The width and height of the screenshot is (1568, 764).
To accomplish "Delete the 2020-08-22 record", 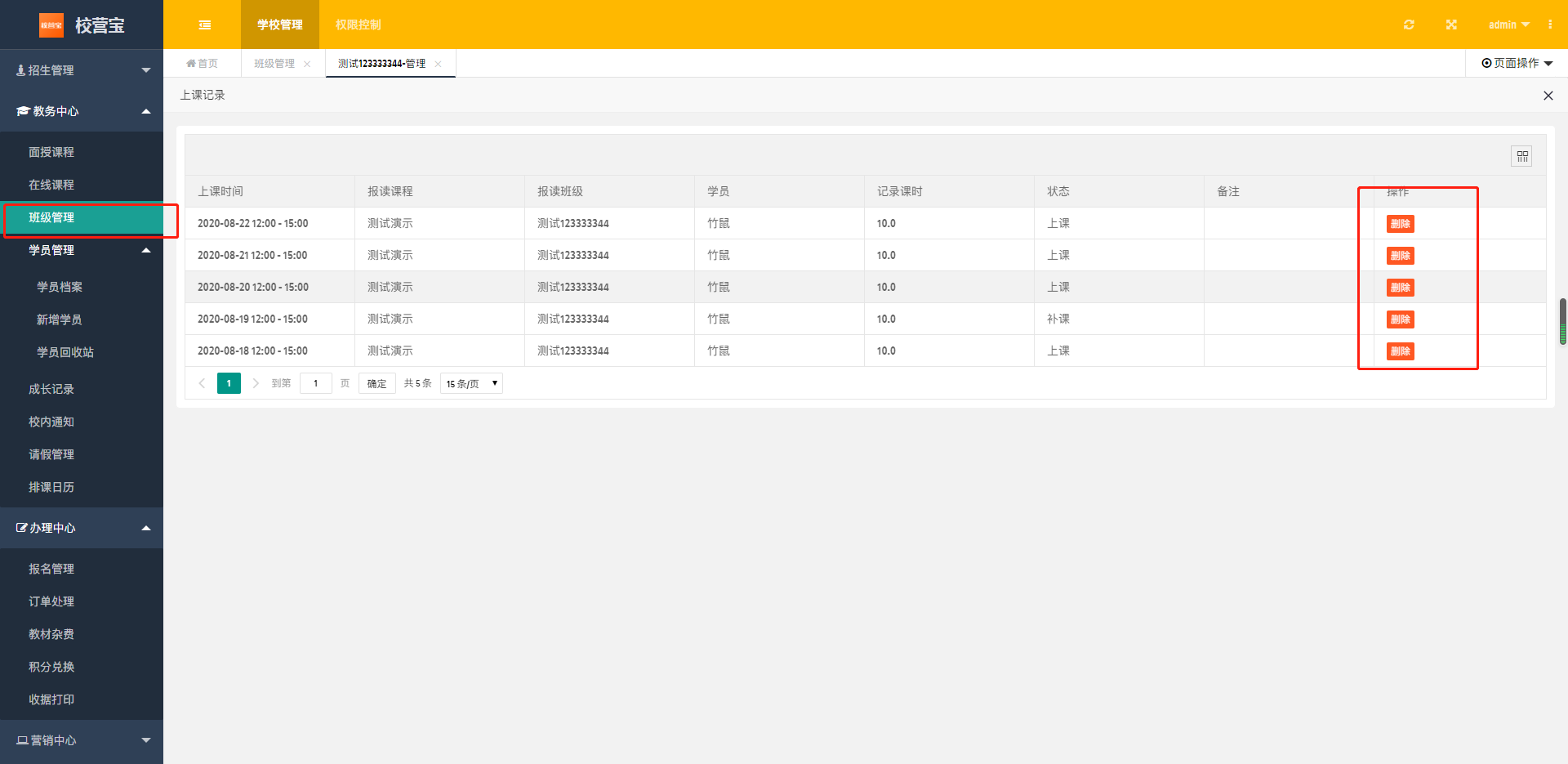I will coord(1400,224).
